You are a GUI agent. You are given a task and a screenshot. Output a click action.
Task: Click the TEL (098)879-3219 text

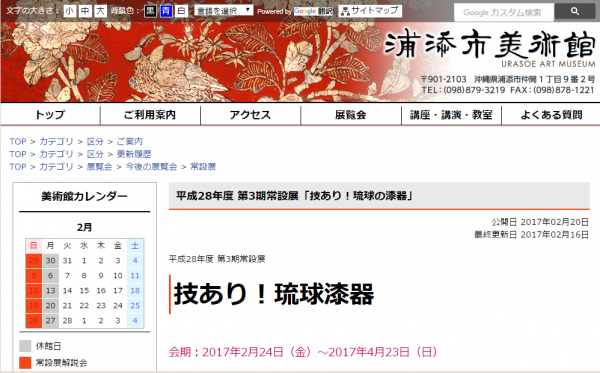tap(463, 90)
